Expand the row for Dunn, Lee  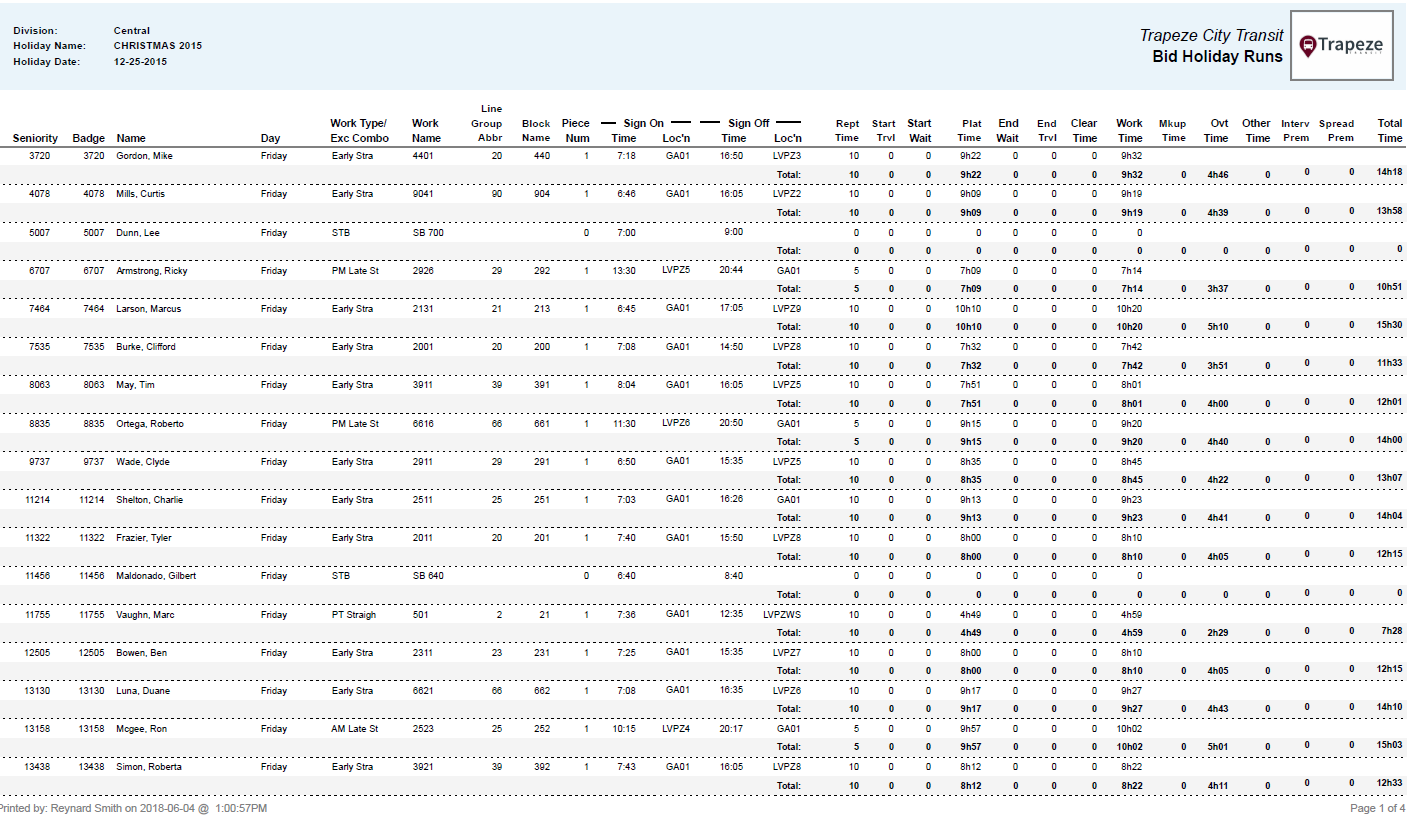(x=143, y=232)
